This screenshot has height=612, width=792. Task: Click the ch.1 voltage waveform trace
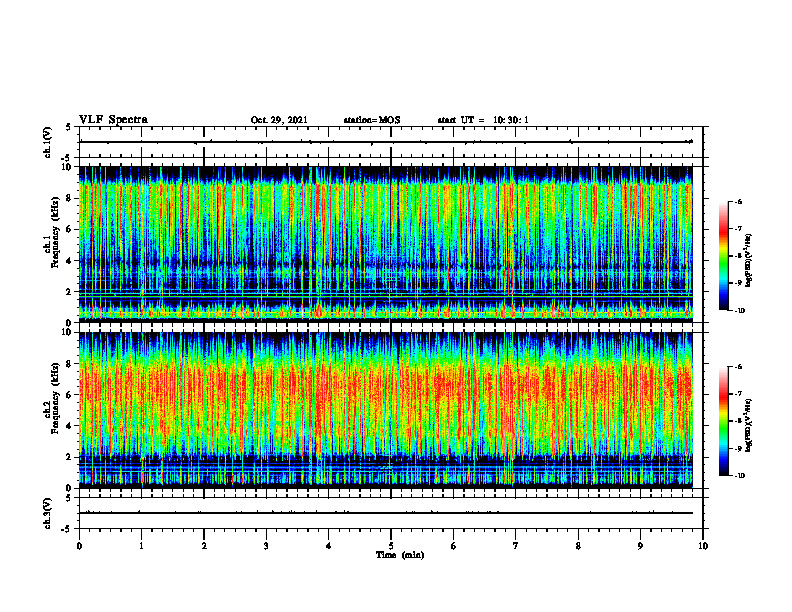[x=385, y=142]
